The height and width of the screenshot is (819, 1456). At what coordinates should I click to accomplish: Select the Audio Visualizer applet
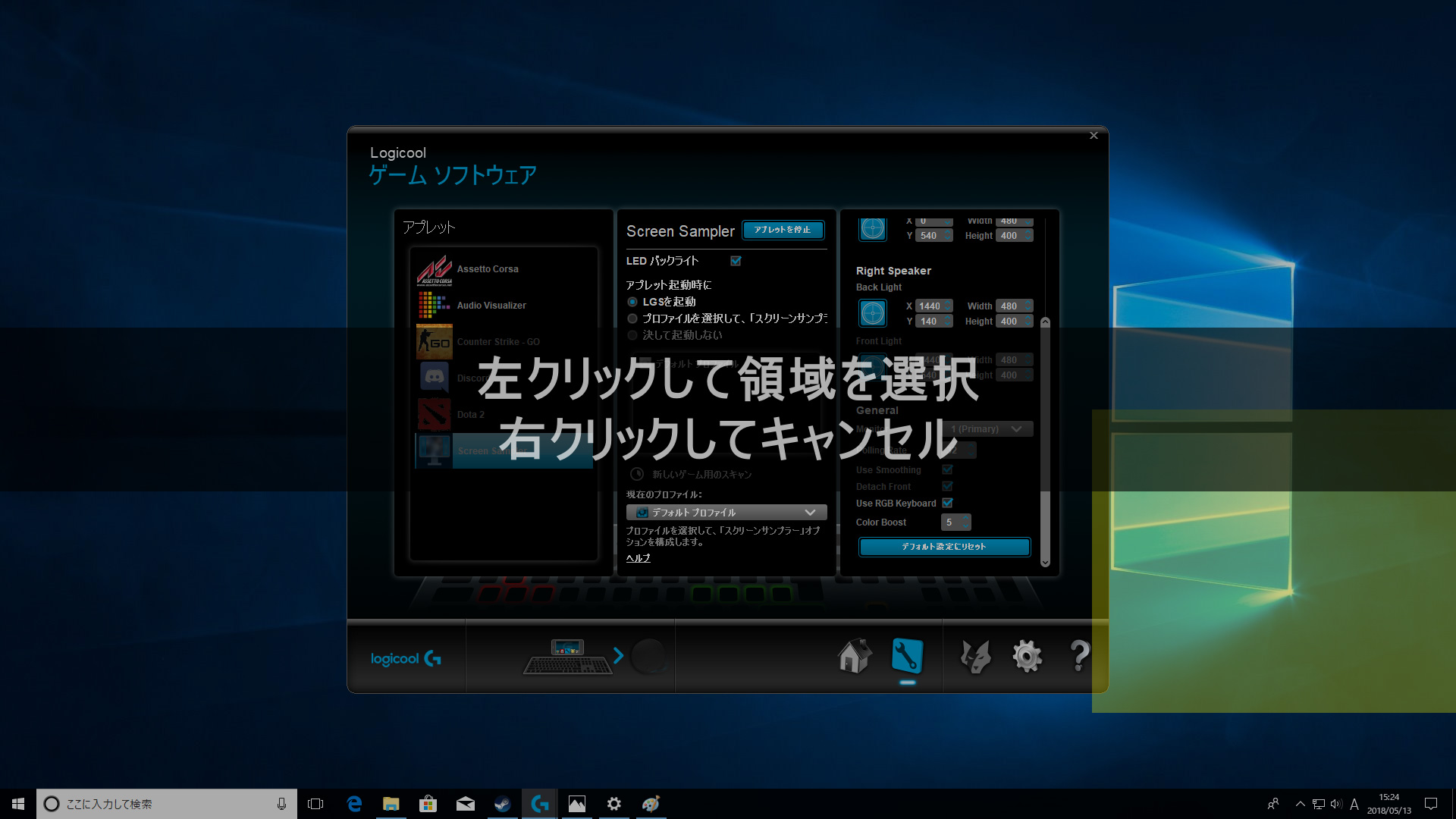click(491, 306)
